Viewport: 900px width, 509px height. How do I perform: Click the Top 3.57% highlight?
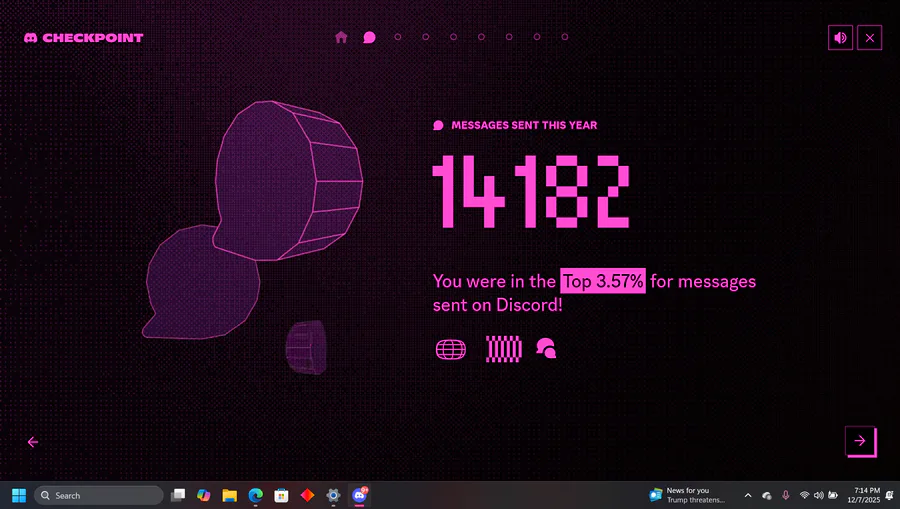[603, 281]
